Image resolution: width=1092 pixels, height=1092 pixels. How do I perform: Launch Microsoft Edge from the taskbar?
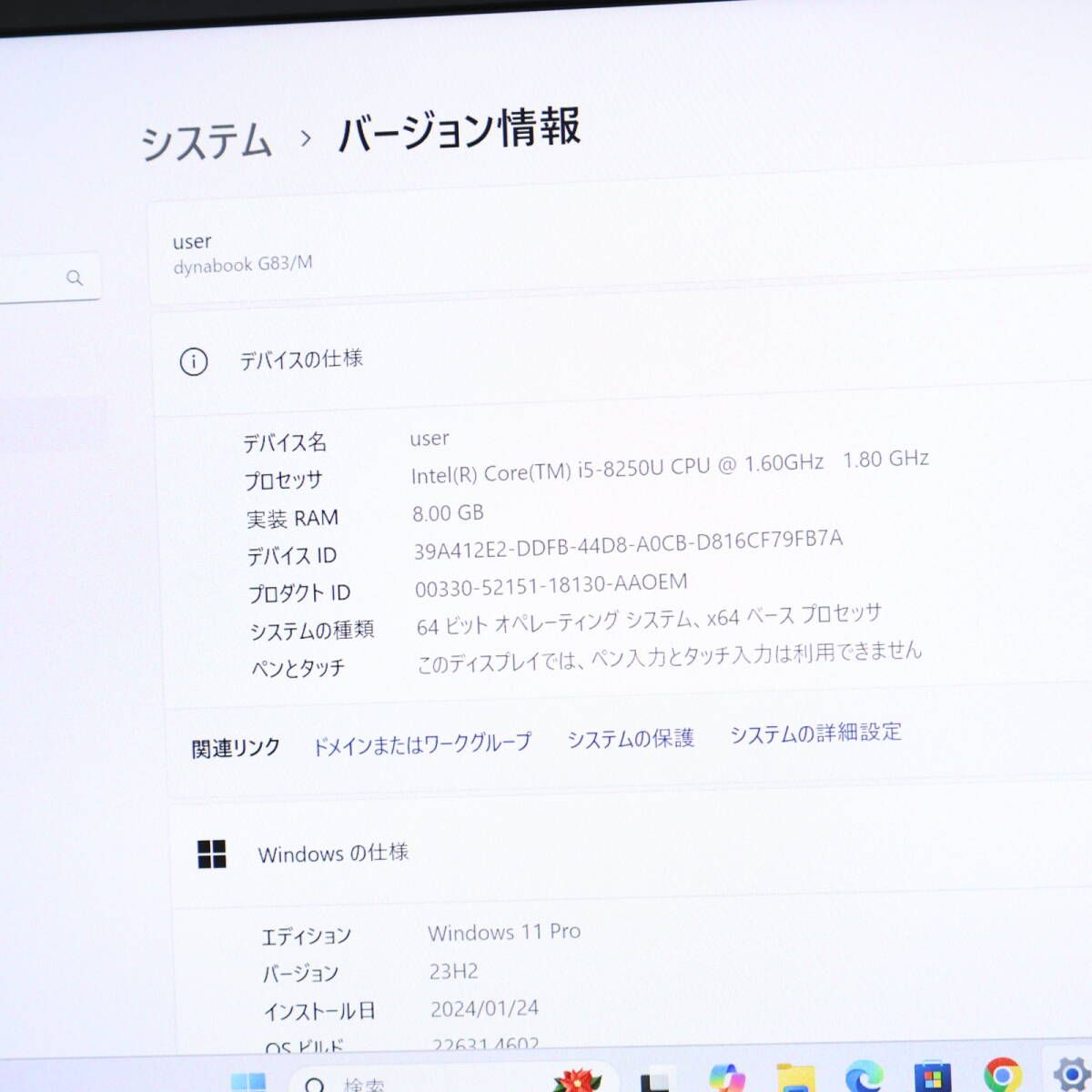coord(863,1077)
